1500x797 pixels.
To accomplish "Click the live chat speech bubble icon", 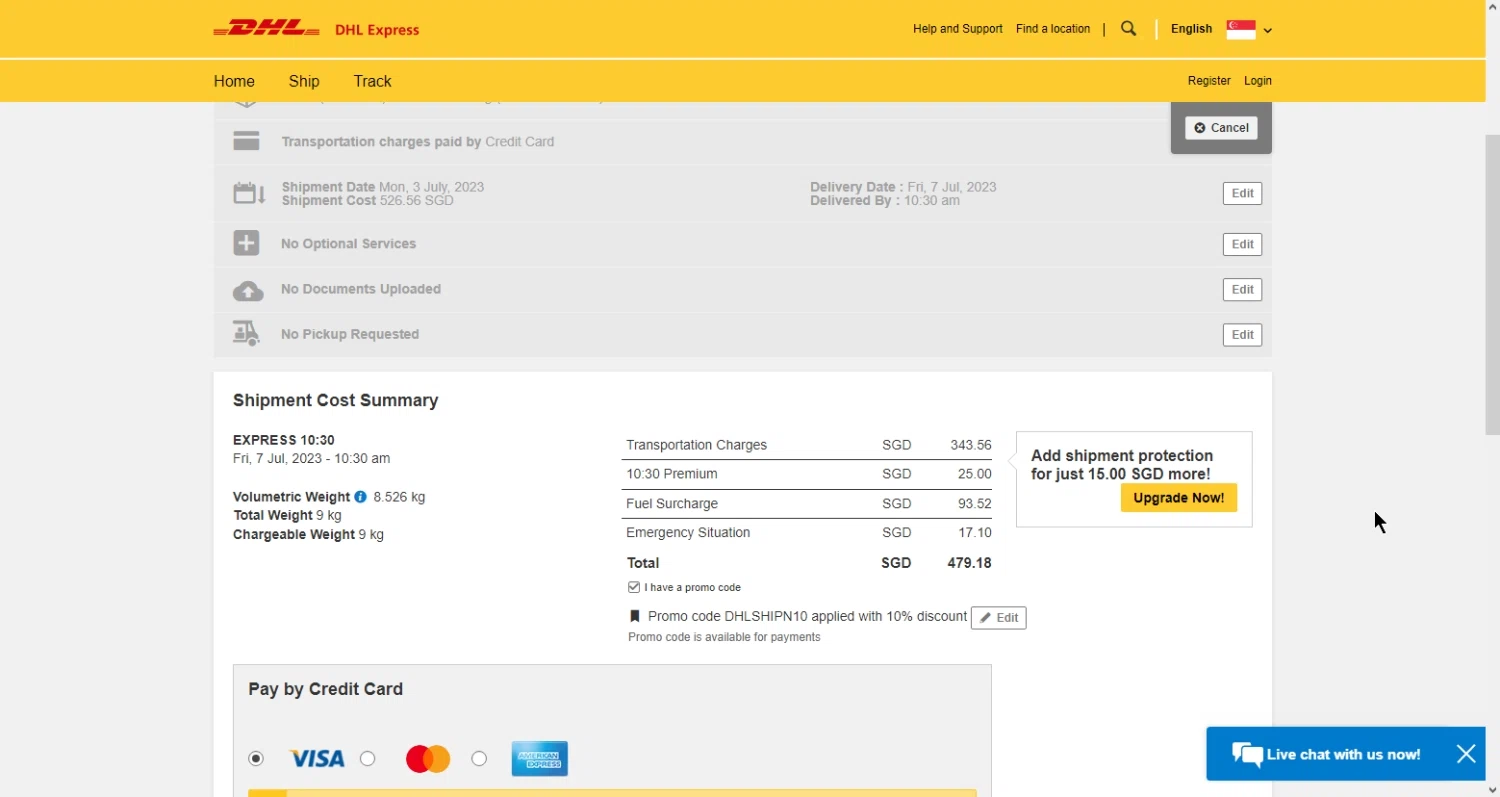I will 1247,754.
